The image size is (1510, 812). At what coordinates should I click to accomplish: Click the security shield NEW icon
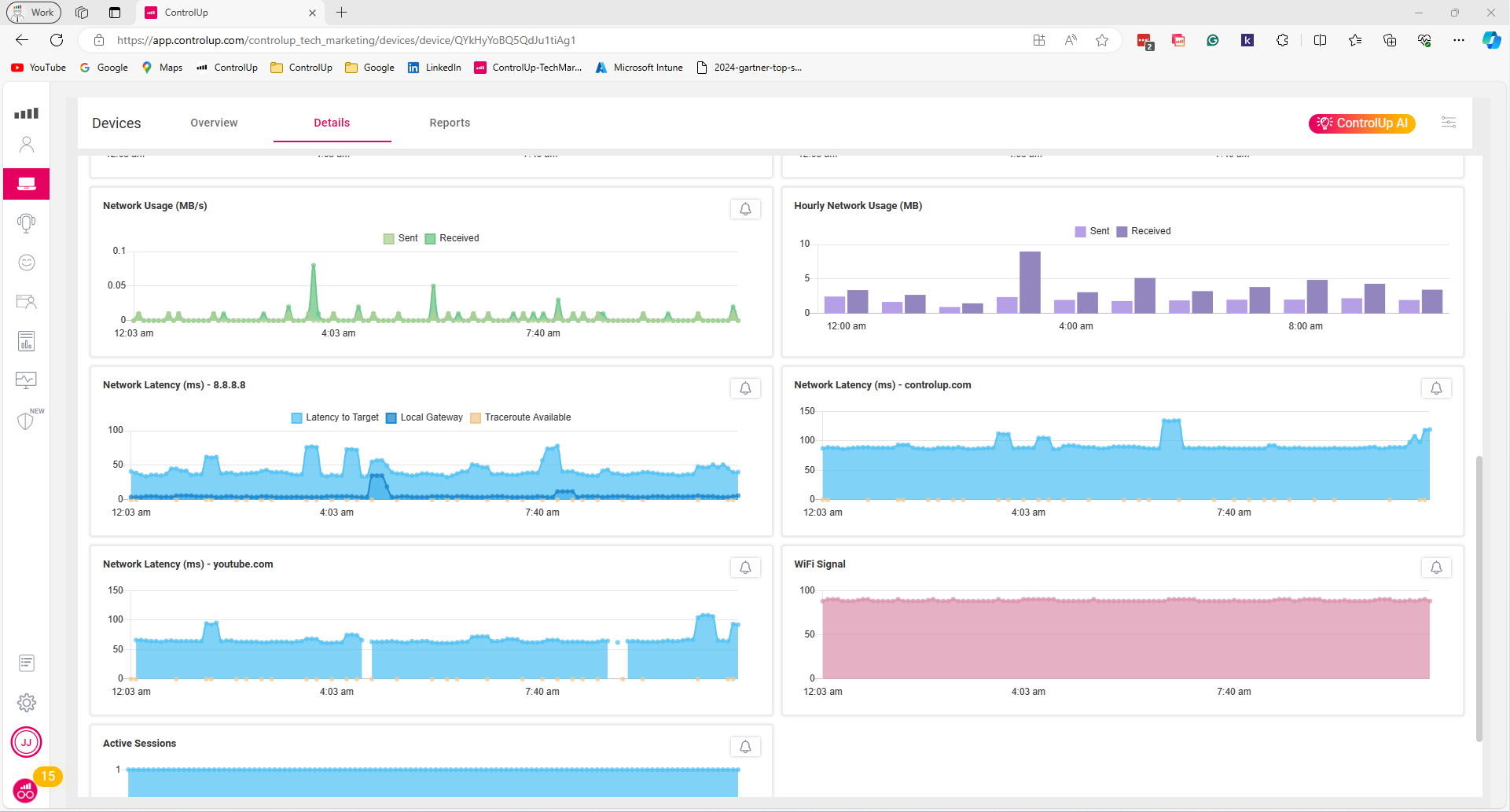[x=27, y=421]
